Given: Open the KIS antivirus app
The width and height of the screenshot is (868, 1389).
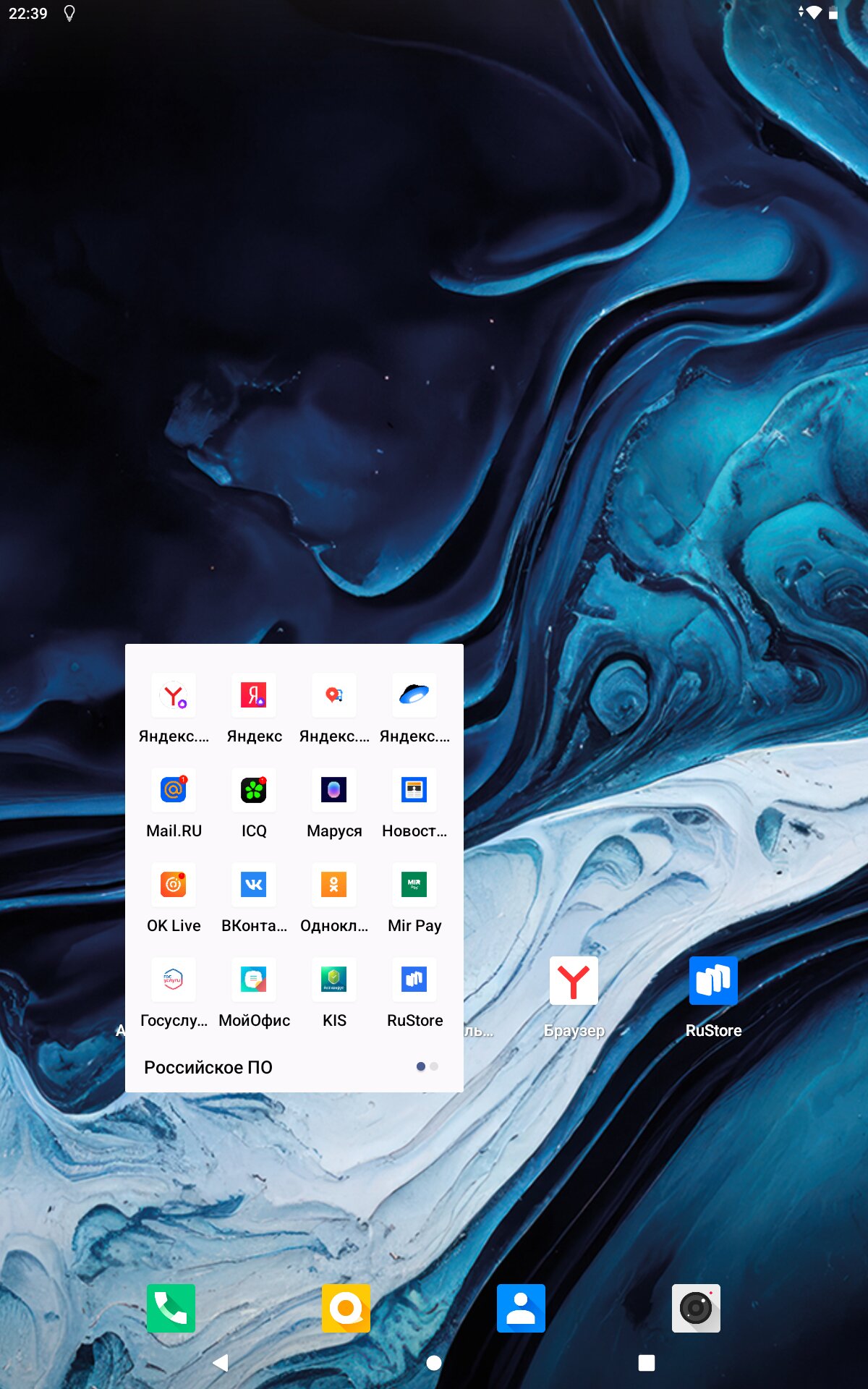Looking at the screenshot, I should (x=334, y=980).
